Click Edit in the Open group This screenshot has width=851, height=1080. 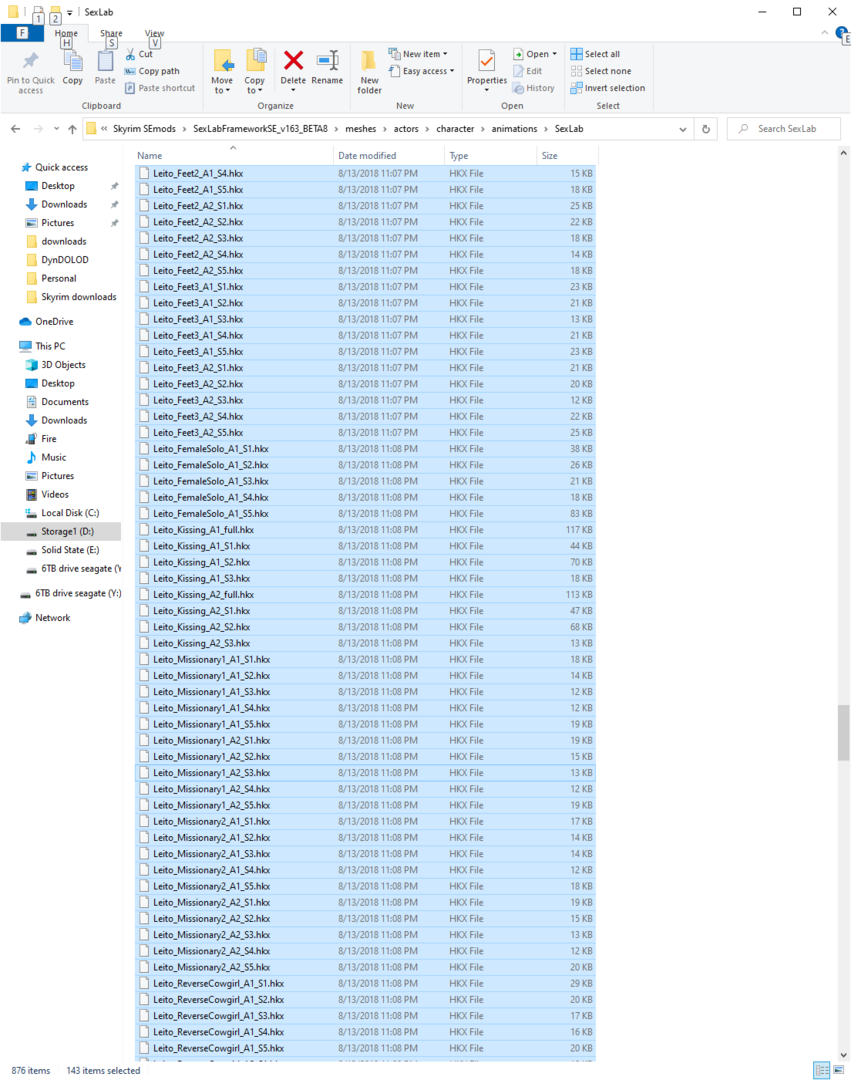528,71
